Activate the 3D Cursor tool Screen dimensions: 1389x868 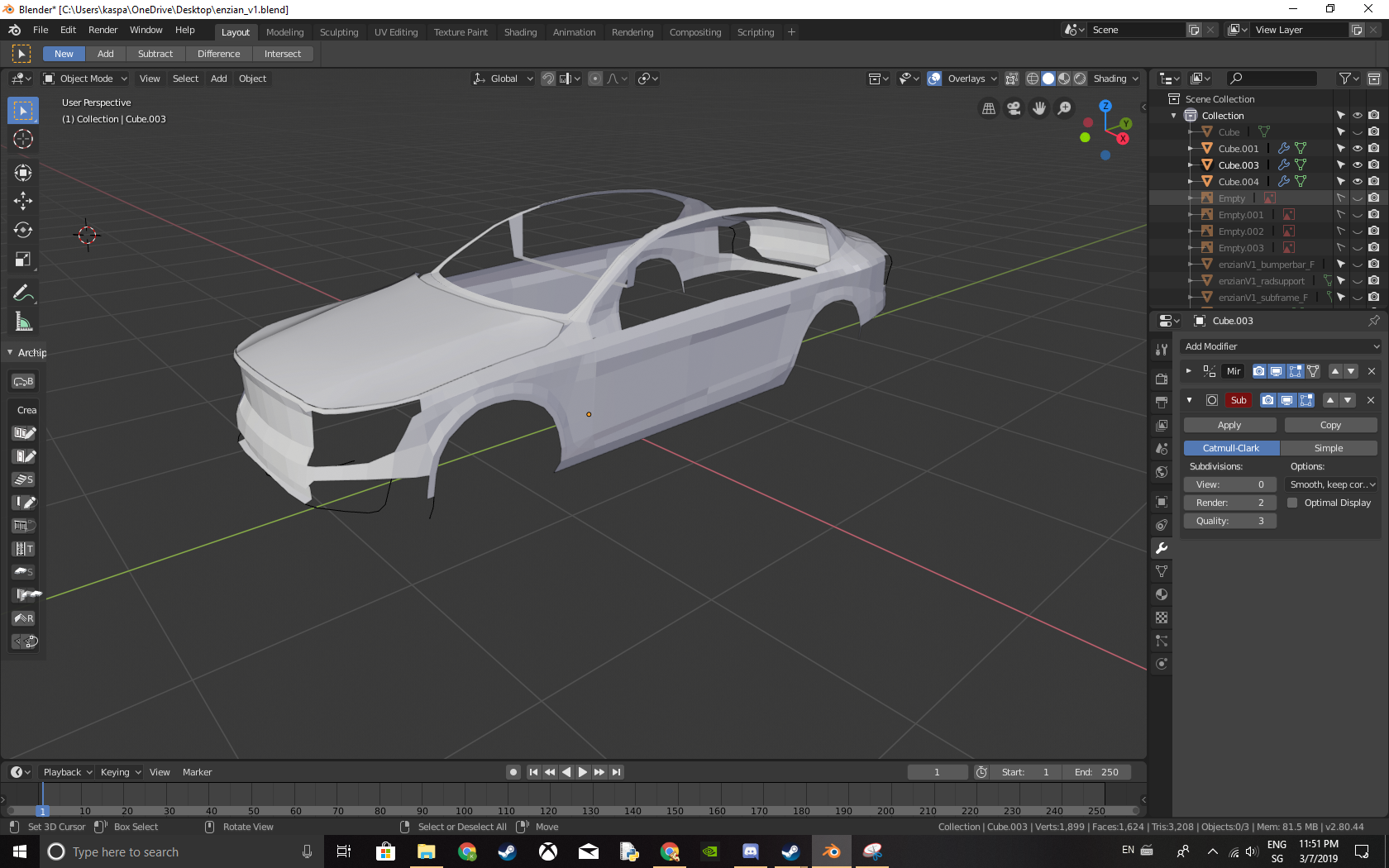pos(23,139)
